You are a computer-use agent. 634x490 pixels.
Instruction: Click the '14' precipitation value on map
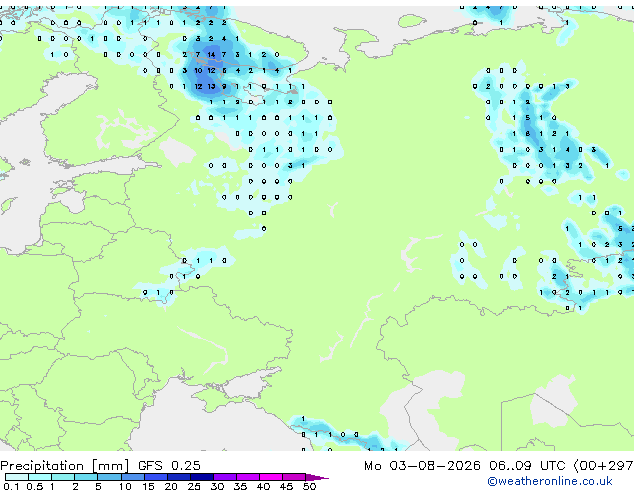(x=211, y=54)
